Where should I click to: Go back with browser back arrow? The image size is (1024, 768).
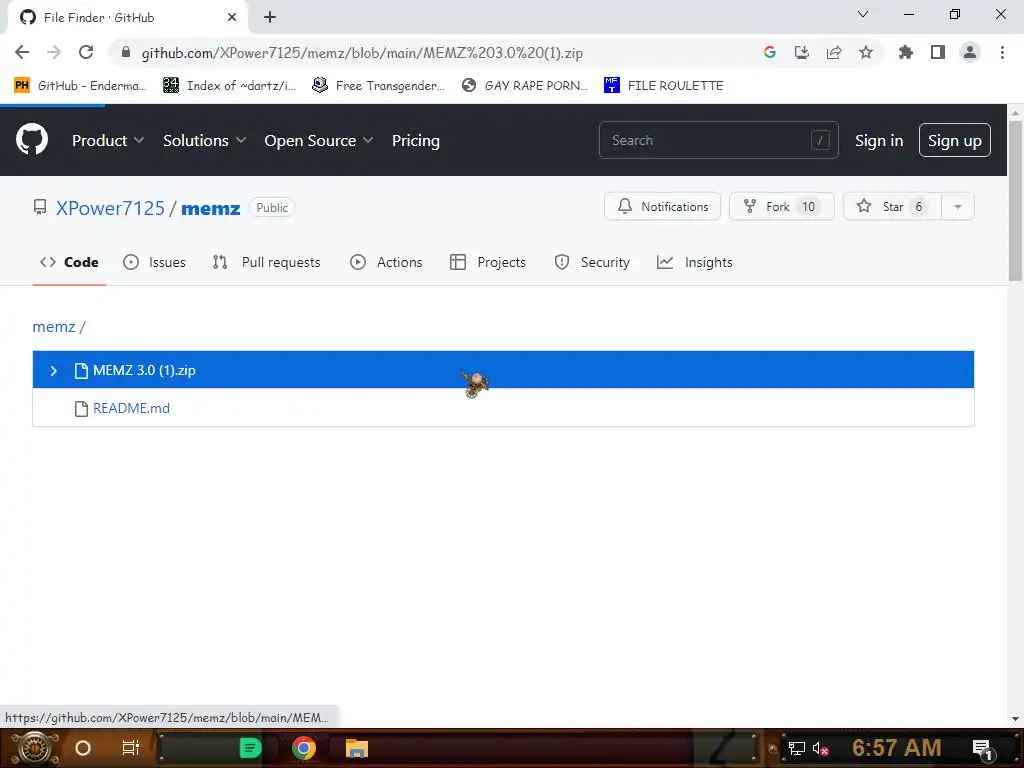[x=22, y=52]
